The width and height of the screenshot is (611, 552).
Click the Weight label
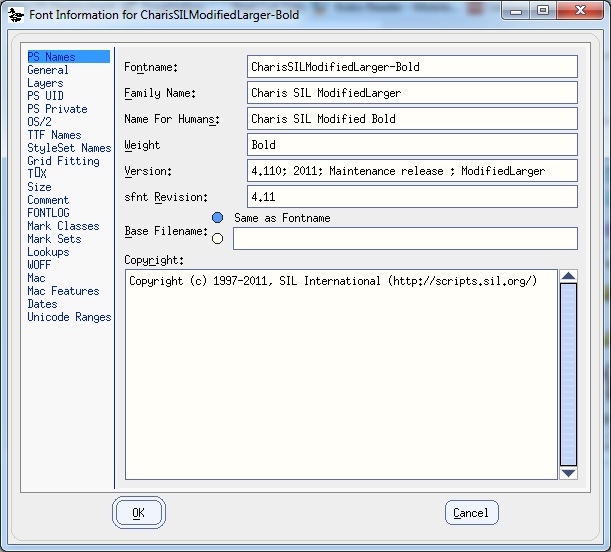[142, 145]
